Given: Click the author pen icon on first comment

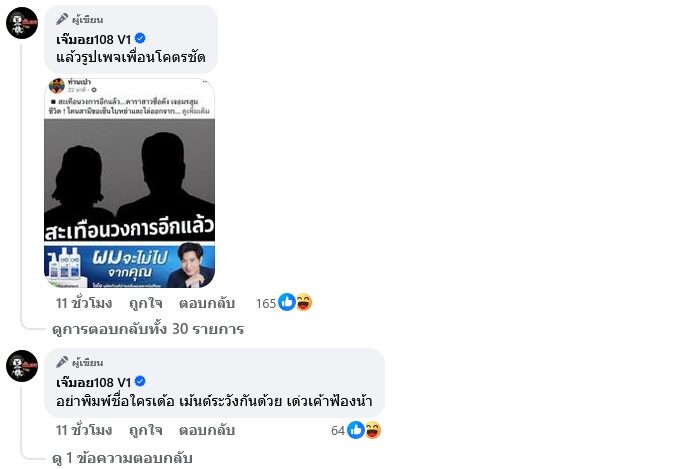Looking at the screenshot, I should (62, 19).
